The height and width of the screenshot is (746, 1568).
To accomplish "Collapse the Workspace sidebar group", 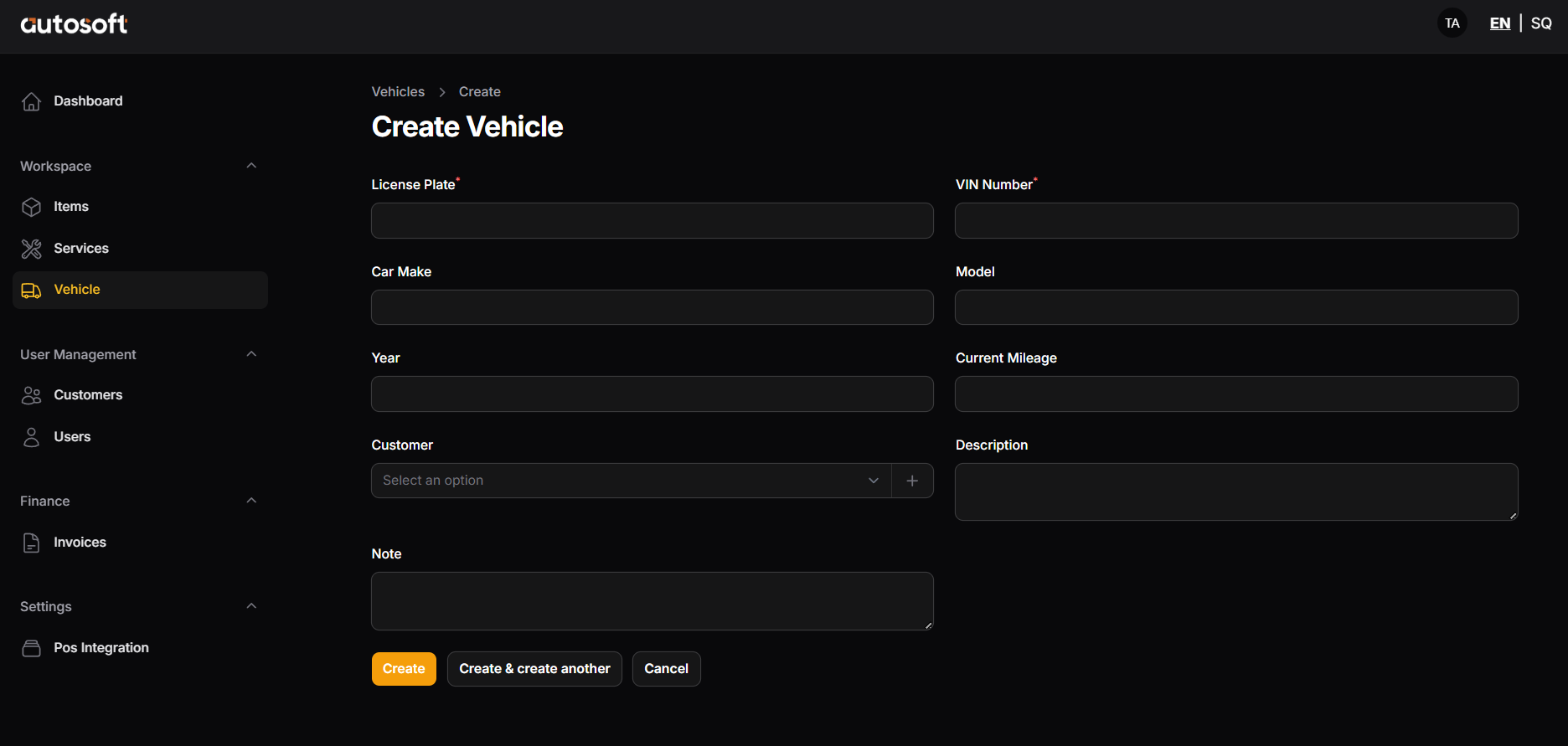I will coord(251,166).
